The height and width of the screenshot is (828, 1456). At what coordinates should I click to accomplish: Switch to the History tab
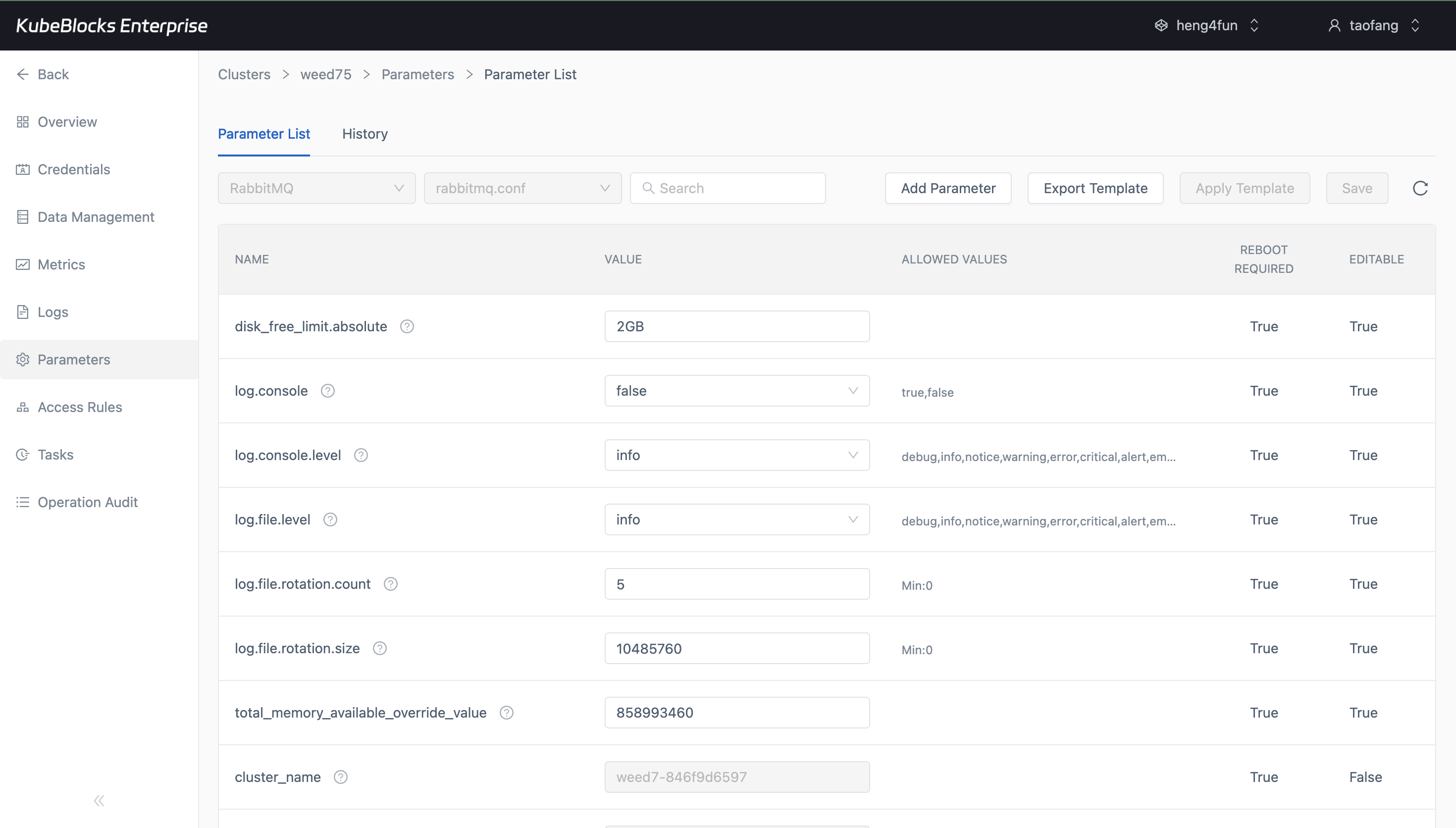364,134
